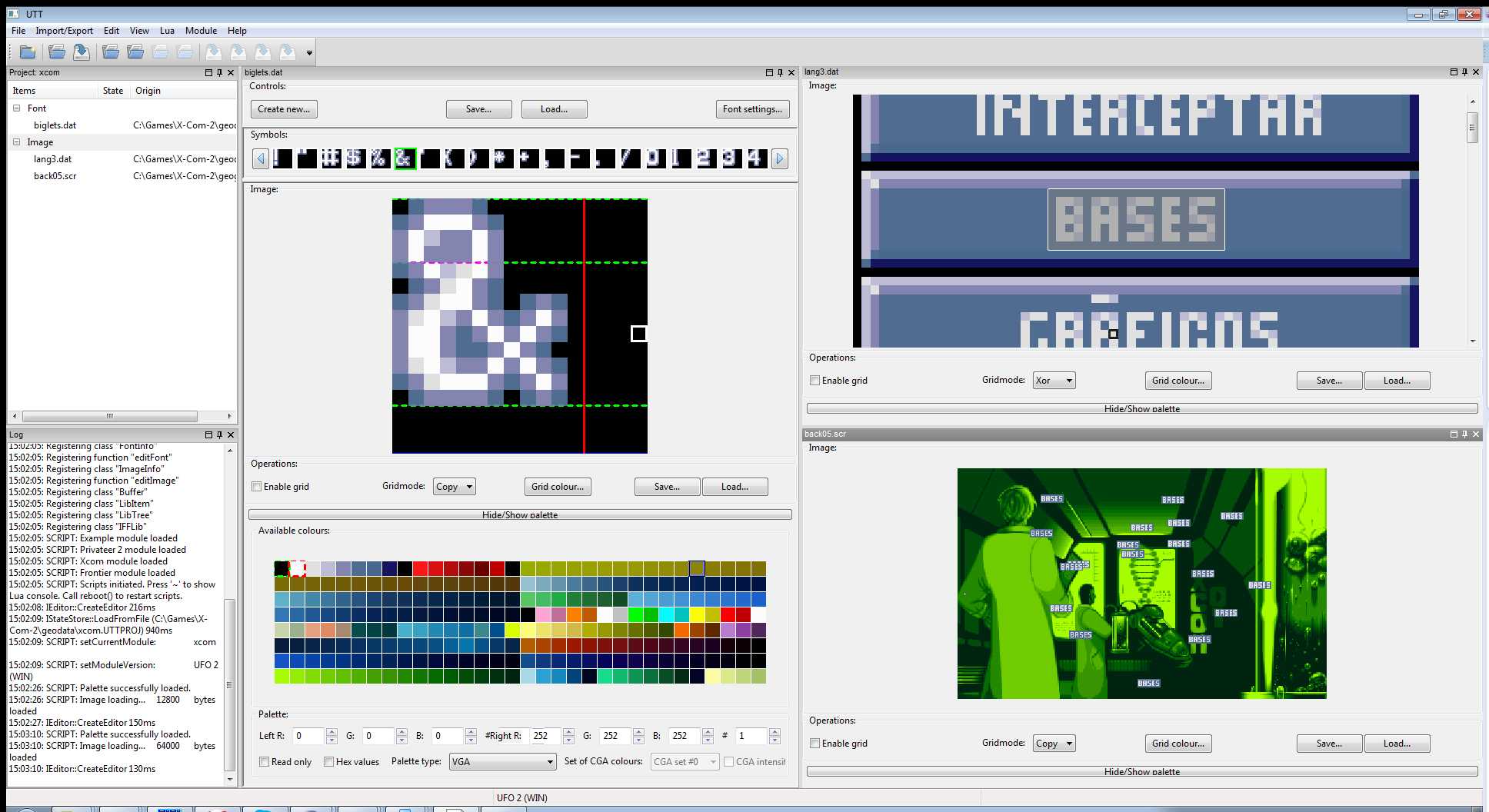
Task: Select the '$' symbol thumbnail
Action: (355, 158)
